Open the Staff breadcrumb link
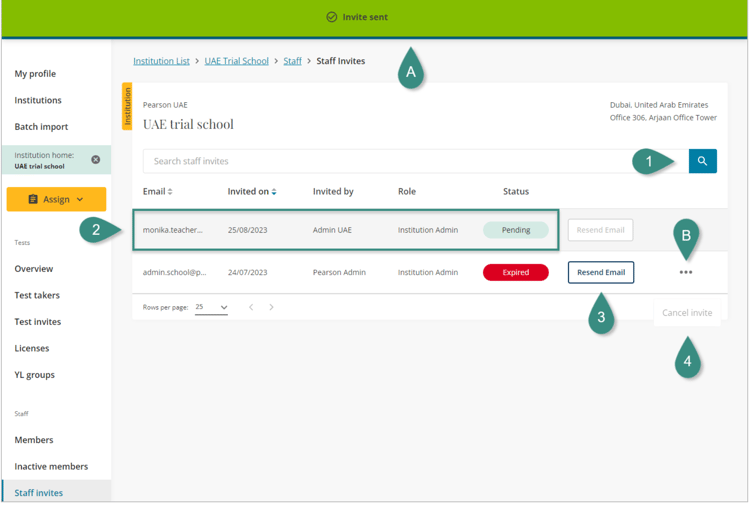This screenshot has width=750, height=505. (x=292, y=61)
